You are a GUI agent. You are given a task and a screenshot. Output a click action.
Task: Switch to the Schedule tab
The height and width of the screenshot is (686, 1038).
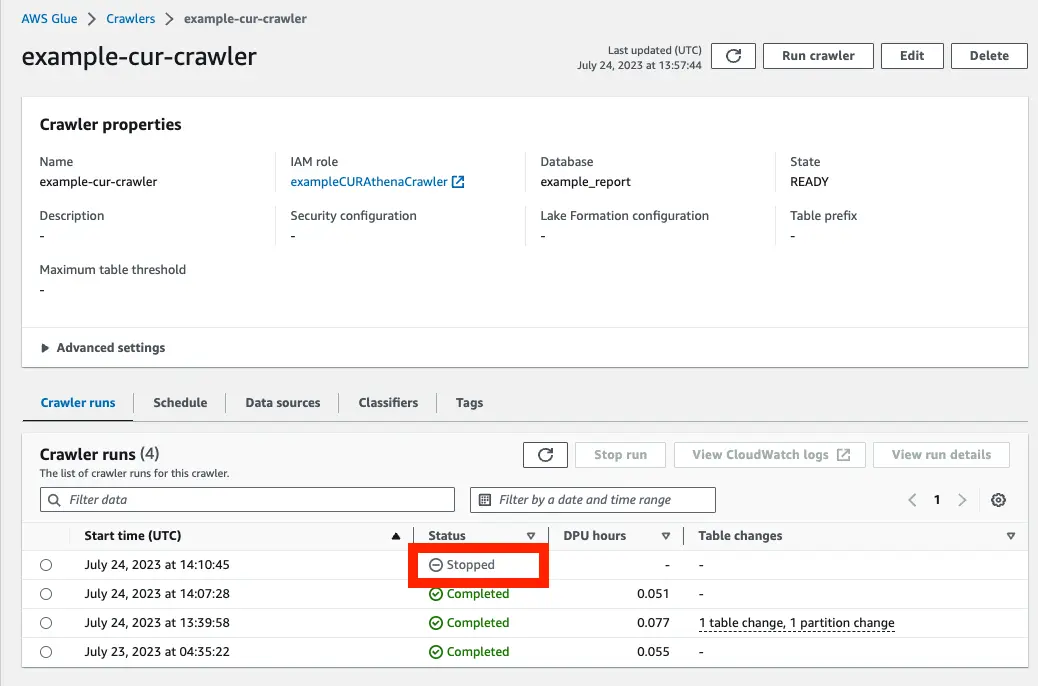180,403
